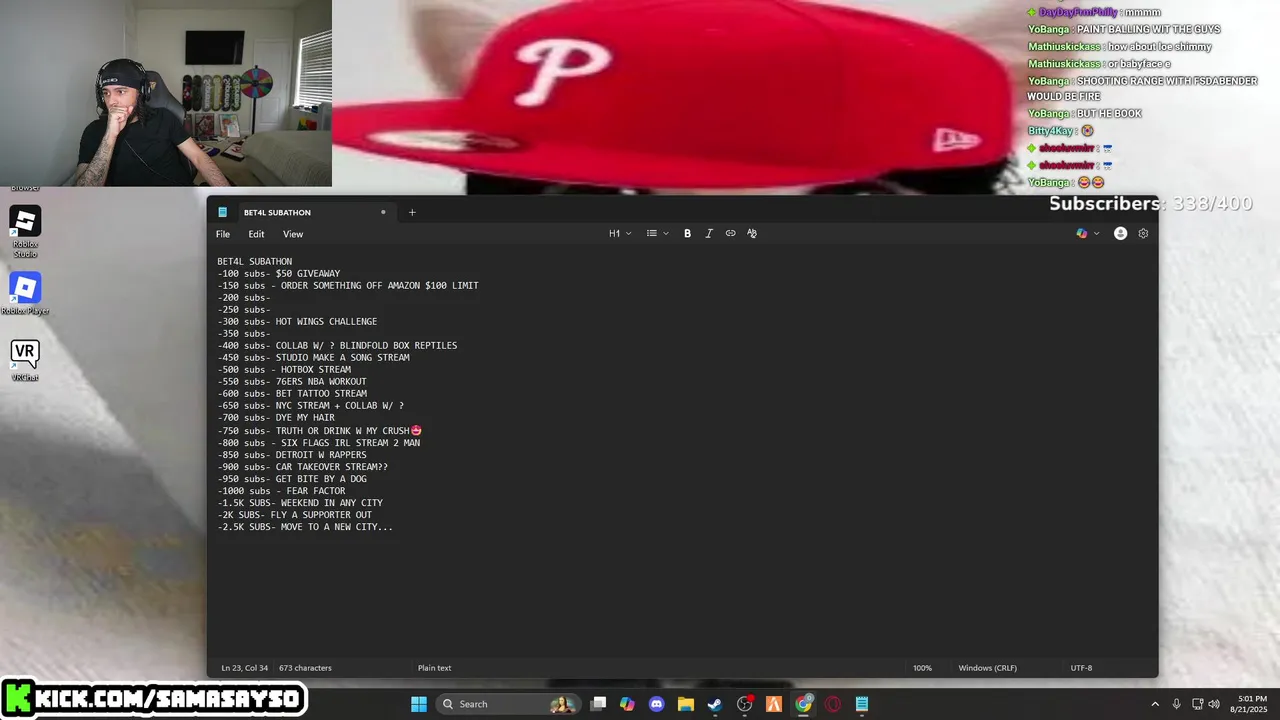Open the View menu
1280x720 pixels.
point(293,234)
